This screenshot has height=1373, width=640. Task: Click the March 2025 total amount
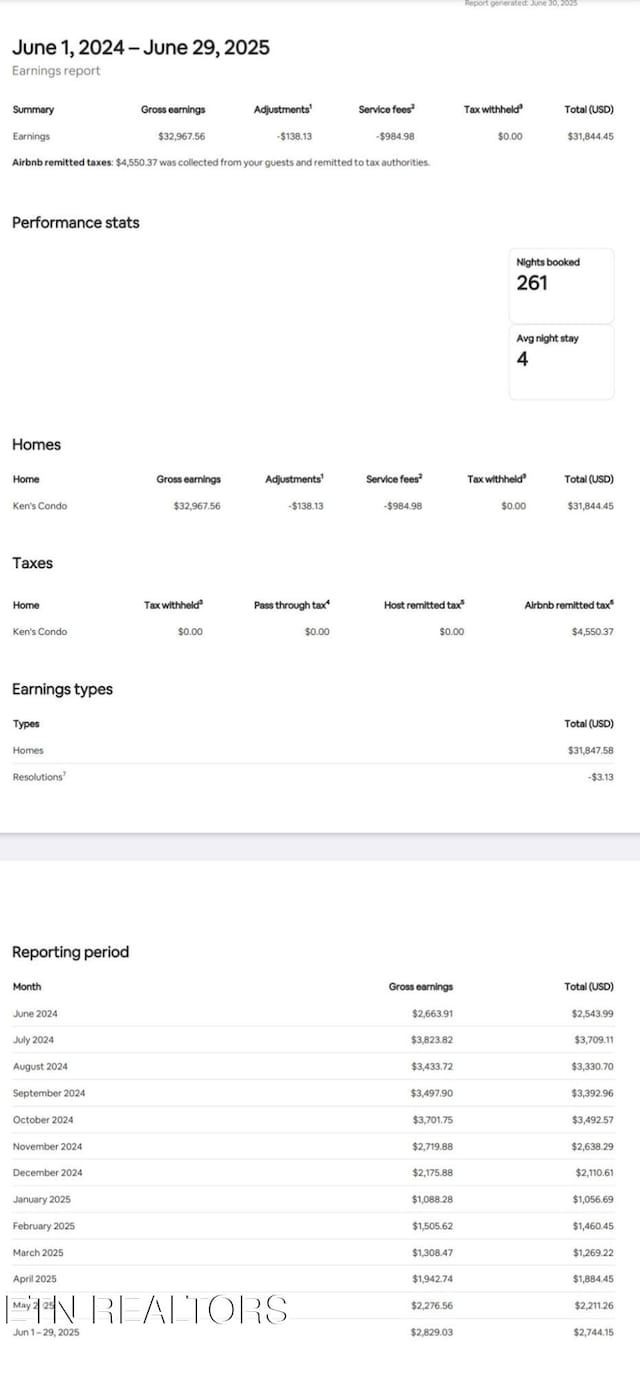(593, 1253)
